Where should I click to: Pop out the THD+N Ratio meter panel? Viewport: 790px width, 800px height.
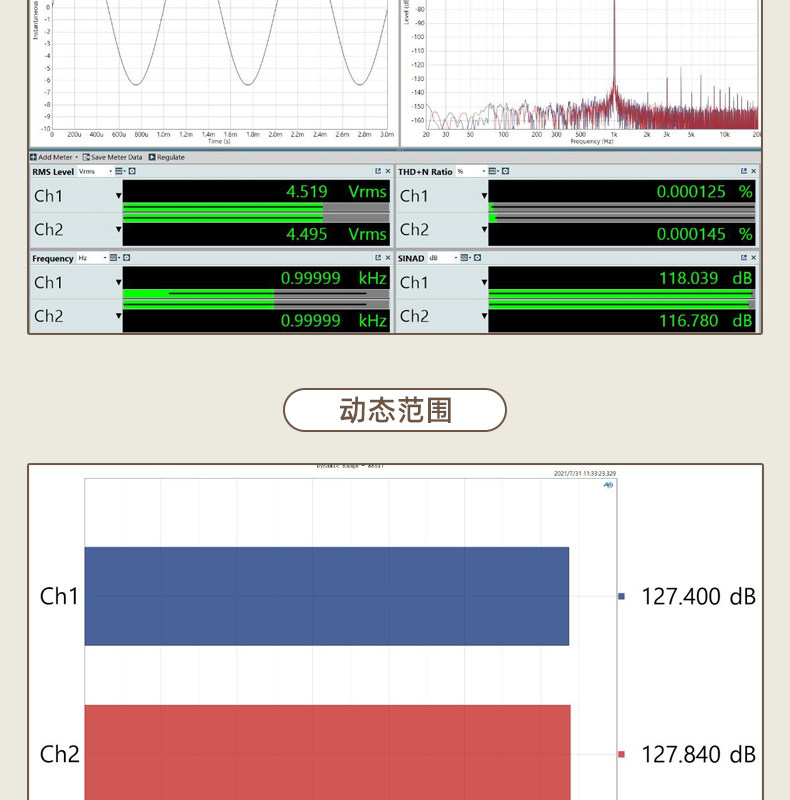pos(744,171)
